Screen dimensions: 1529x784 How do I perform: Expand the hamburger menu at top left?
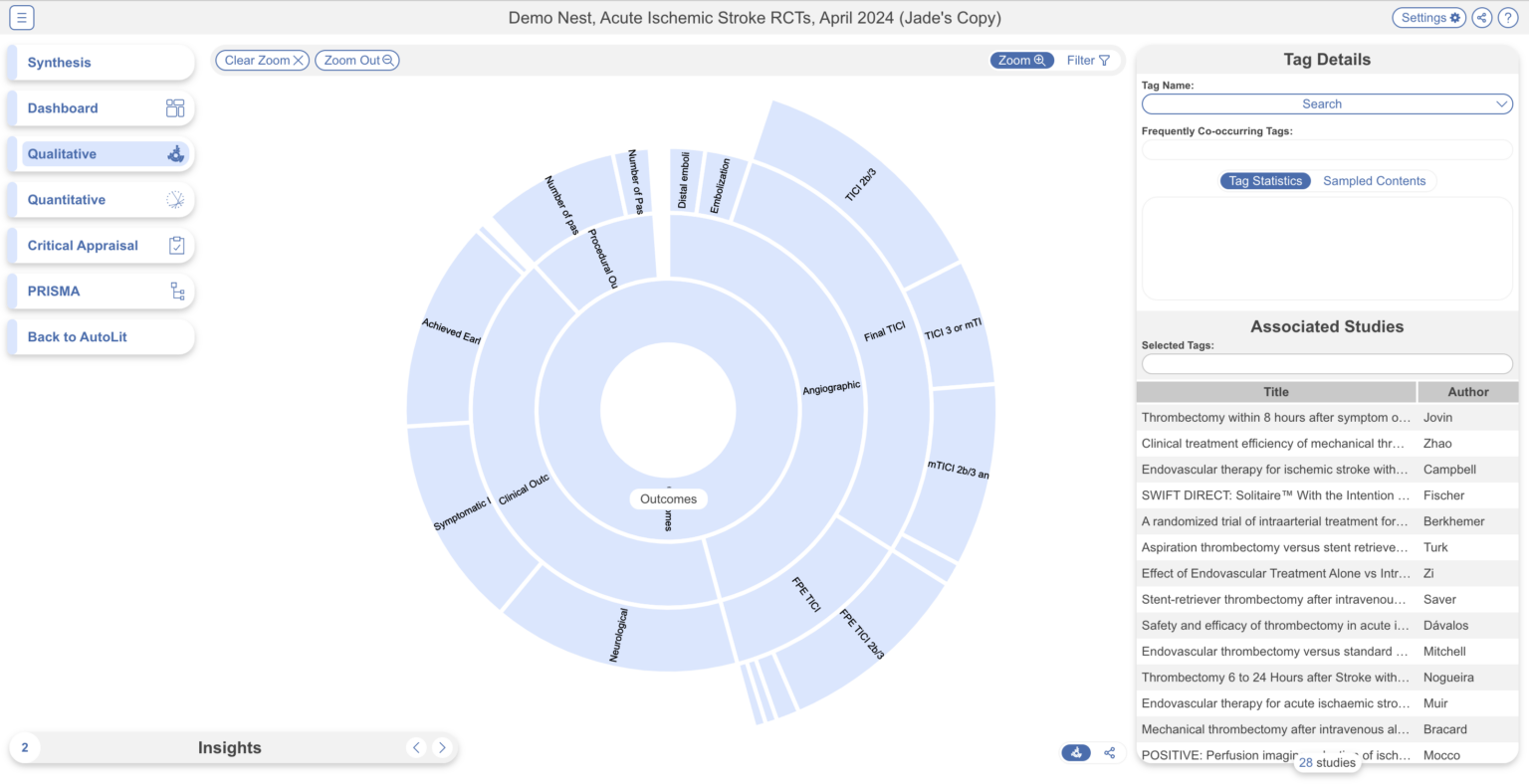(x=21, y=17)
